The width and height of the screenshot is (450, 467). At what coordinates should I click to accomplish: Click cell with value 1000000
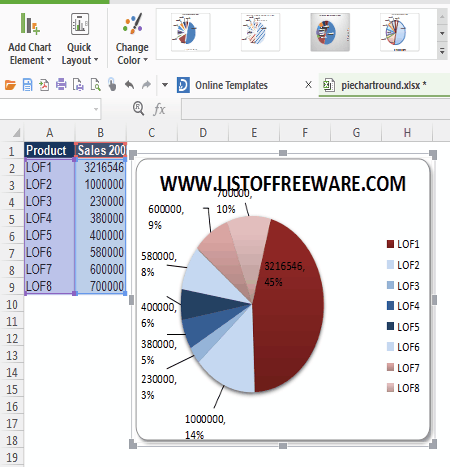(x=101, y=184)
